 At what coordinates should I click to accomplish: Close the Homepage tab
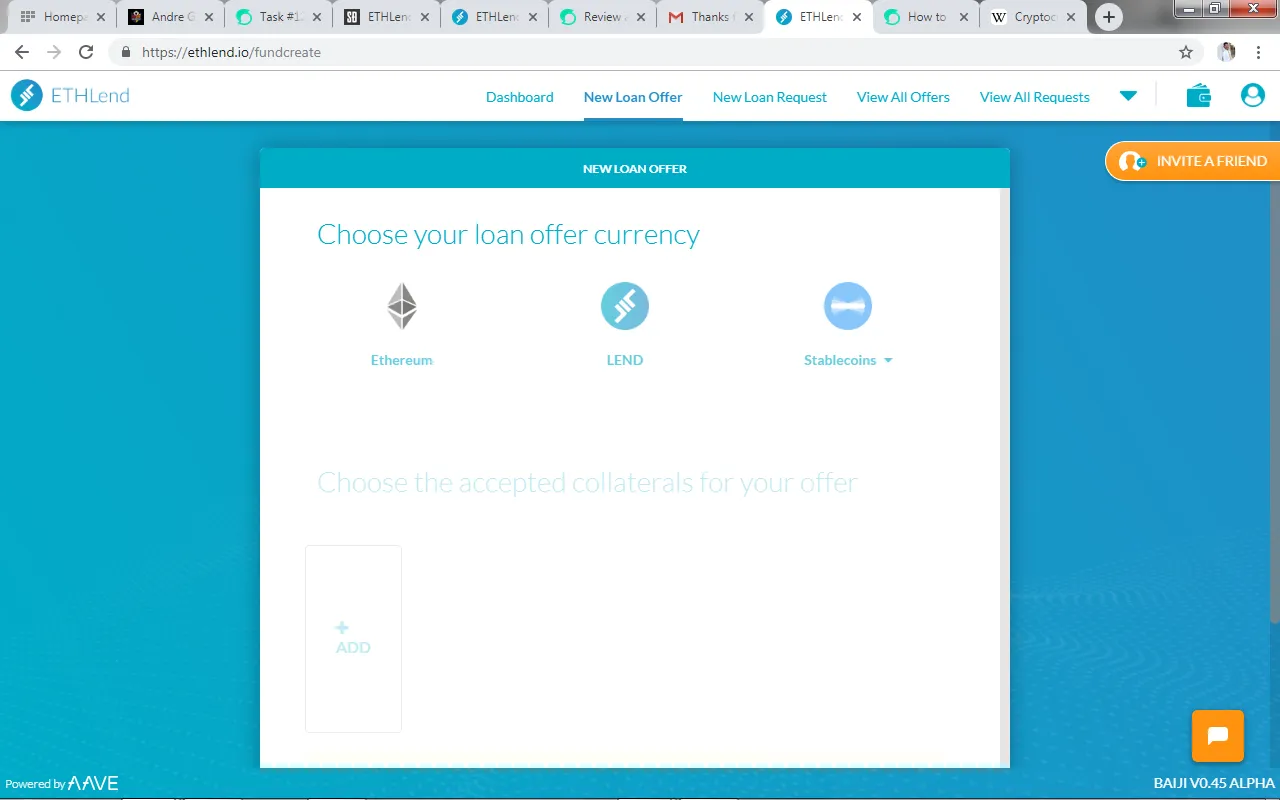click(100, 17)
